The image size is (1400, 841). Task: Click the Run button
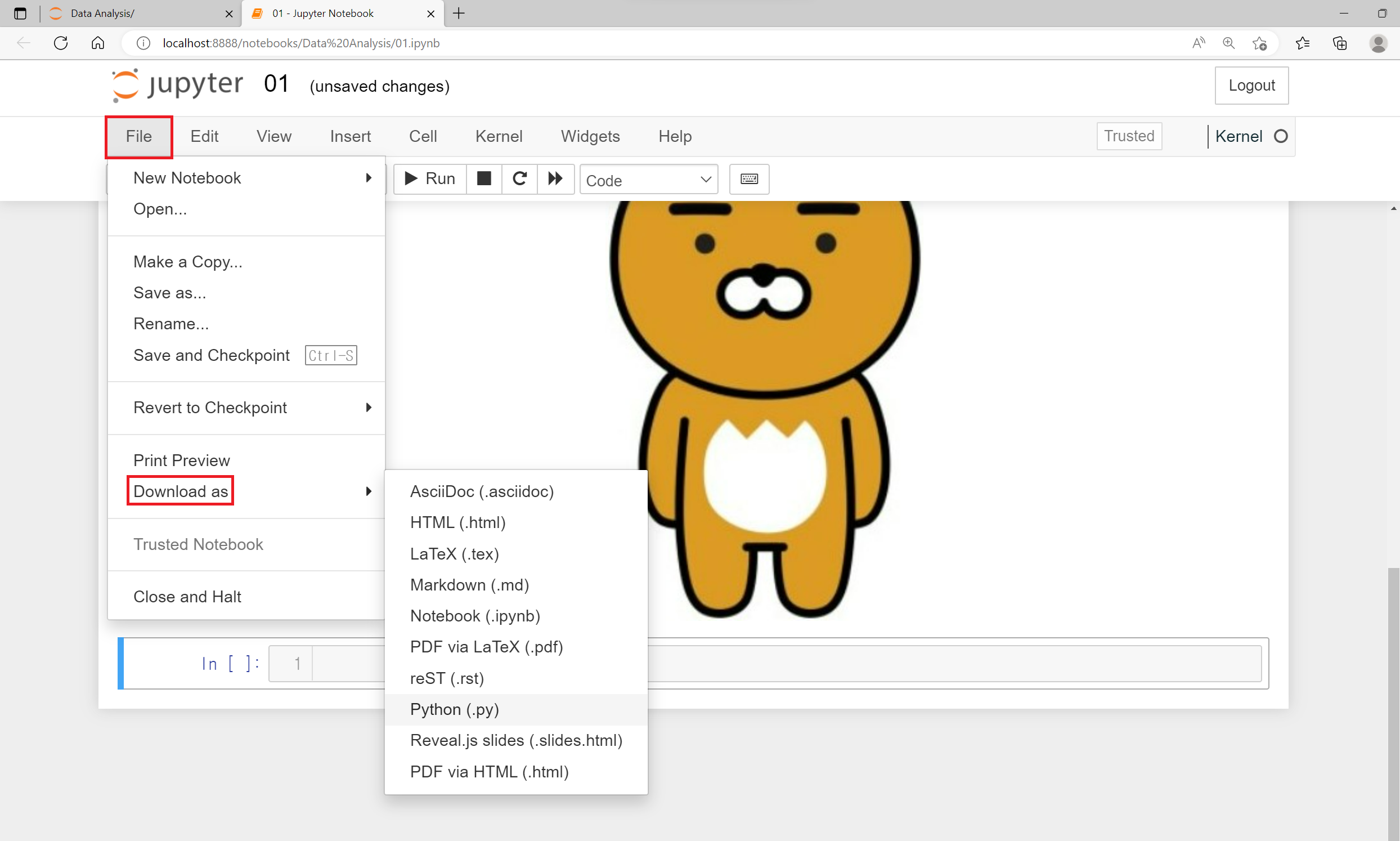[x=430, y=179]
